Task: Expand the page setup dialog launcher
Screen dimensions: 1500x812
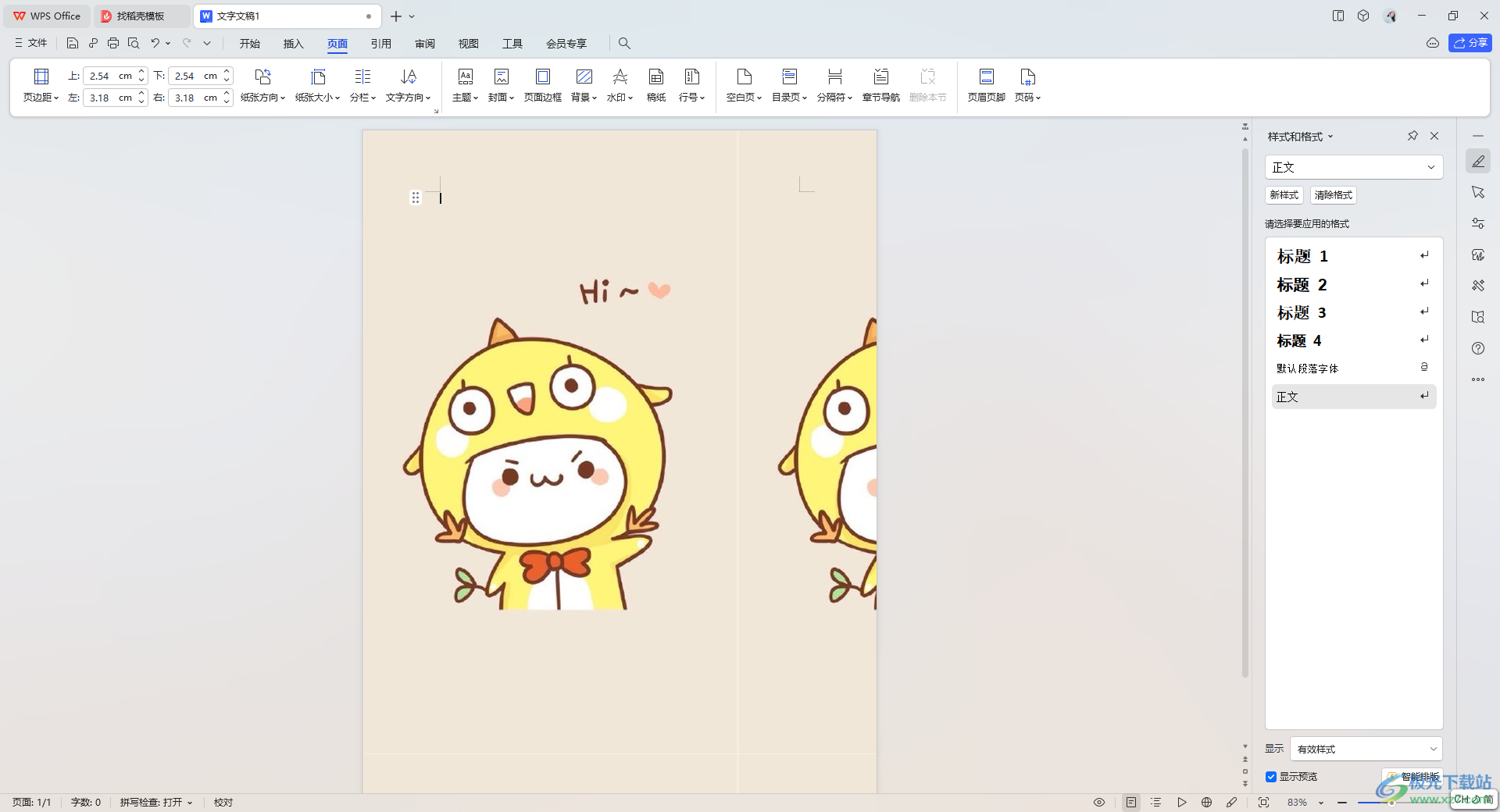Action: coord(436,111)
